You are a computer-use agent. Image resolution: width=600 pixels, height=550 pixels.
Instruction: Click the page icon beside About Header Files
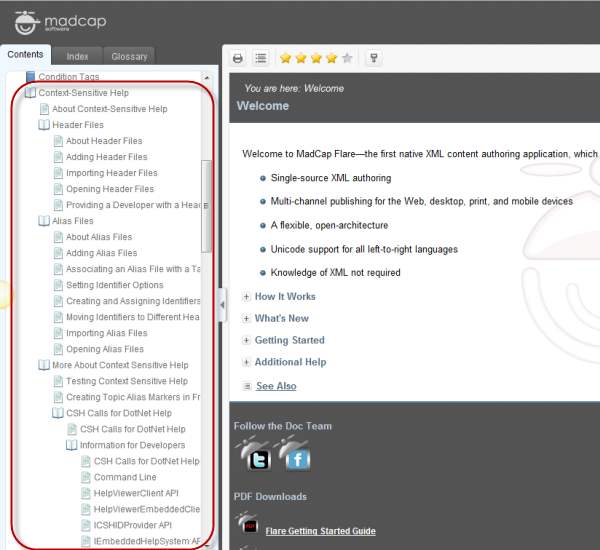pyautogui.click(x=58, y=141)
